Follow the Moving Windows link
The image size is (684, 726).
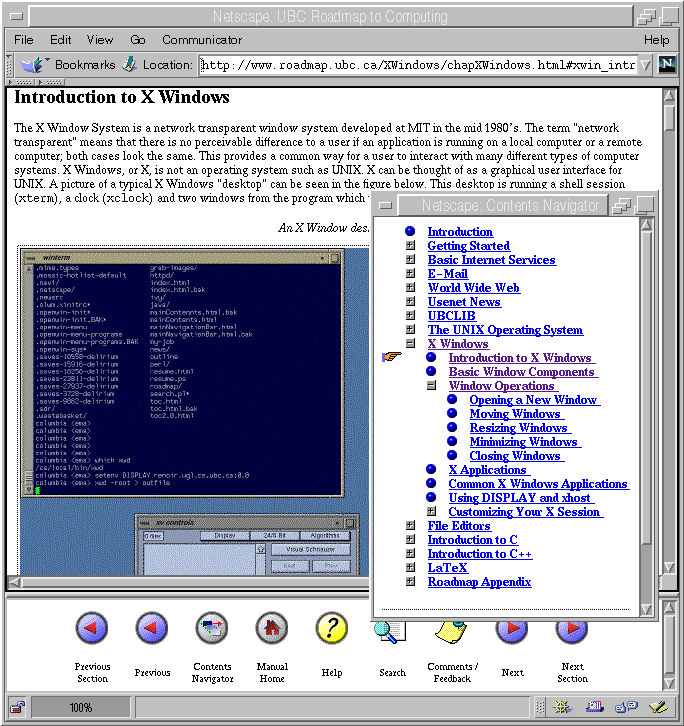tap(516, 414)
